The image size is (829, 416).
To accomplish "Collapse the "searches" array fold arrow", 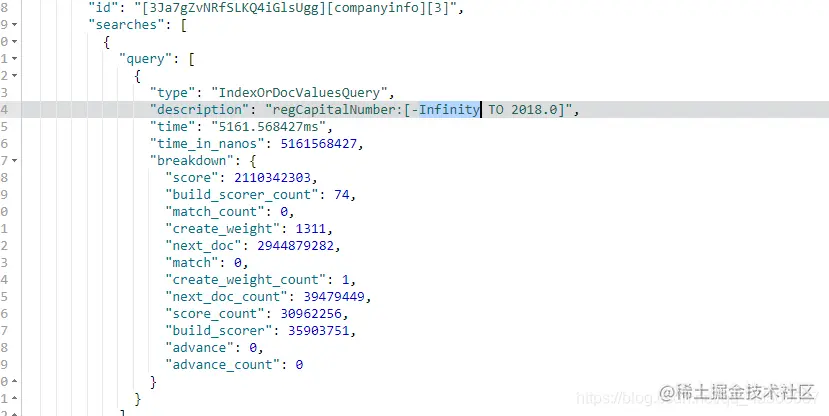I will pos(14,24).
